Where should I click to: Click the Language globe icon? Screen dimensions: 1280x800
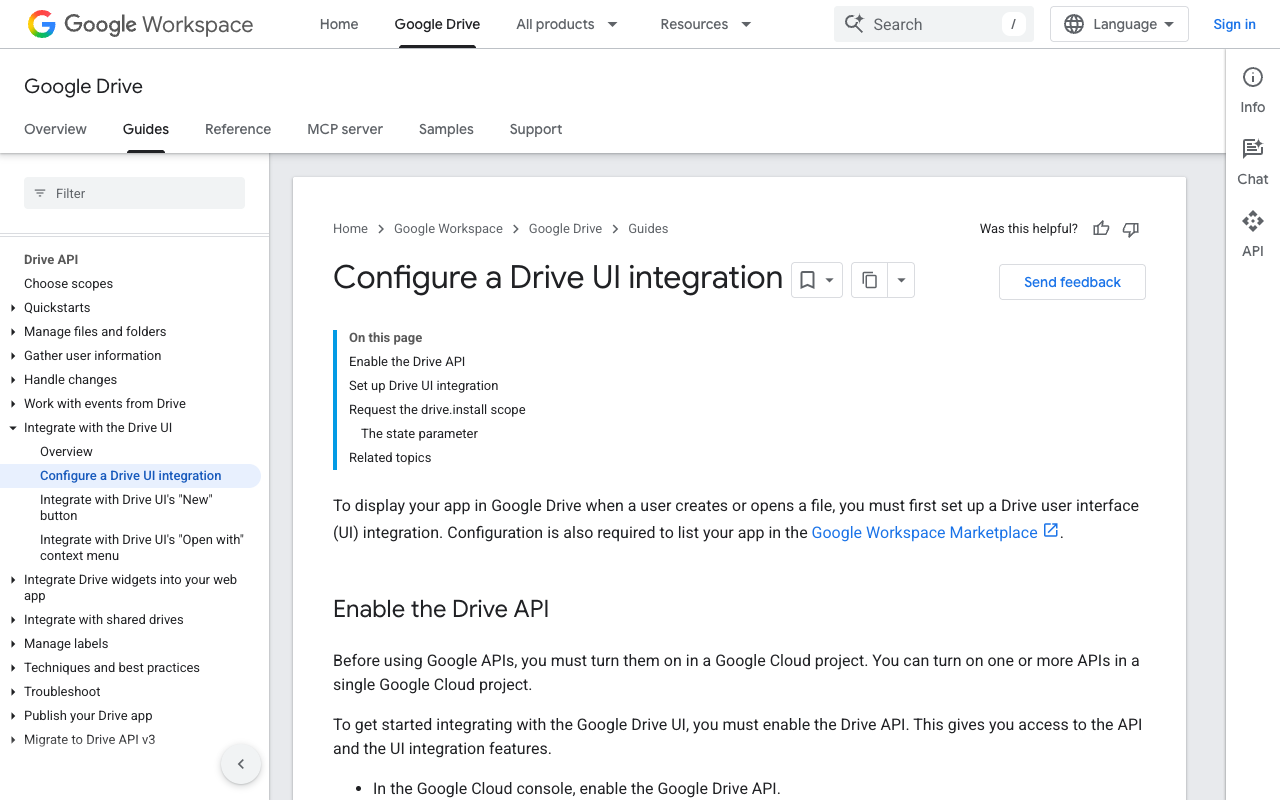1074,24
